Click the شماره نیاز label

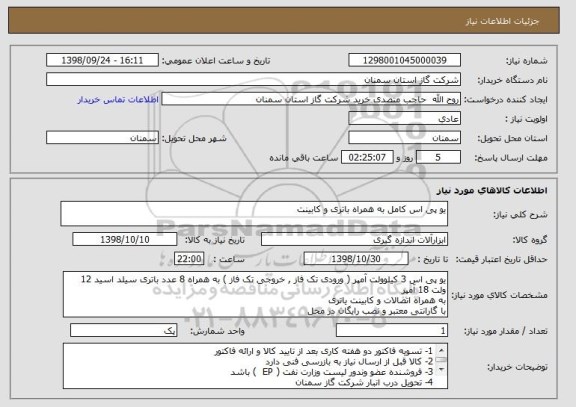coord(526,61)
